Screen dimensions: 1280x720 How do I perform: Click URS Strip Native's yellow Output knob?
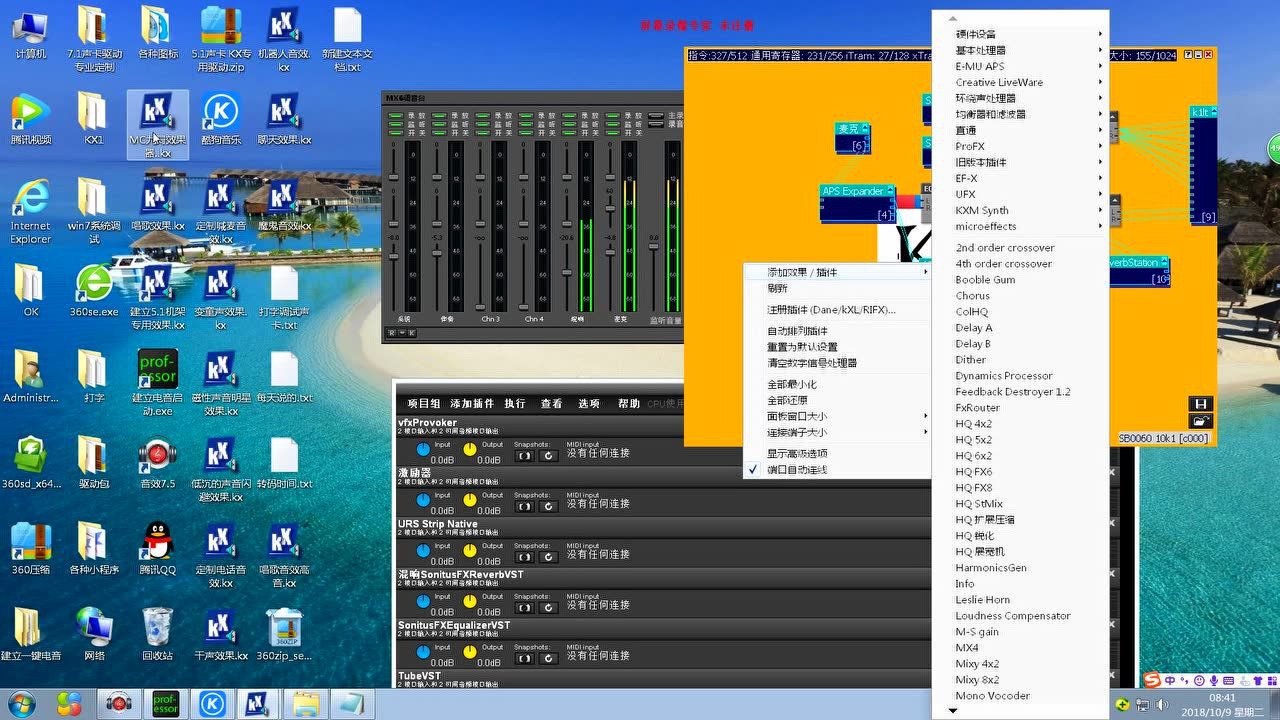click(x=470, y=549)
